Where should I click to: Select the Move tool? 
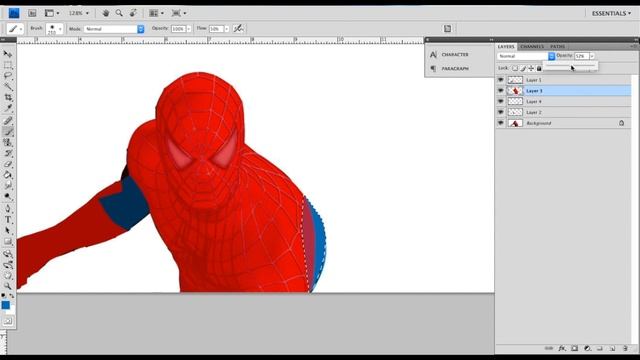[x=8, y=54]
